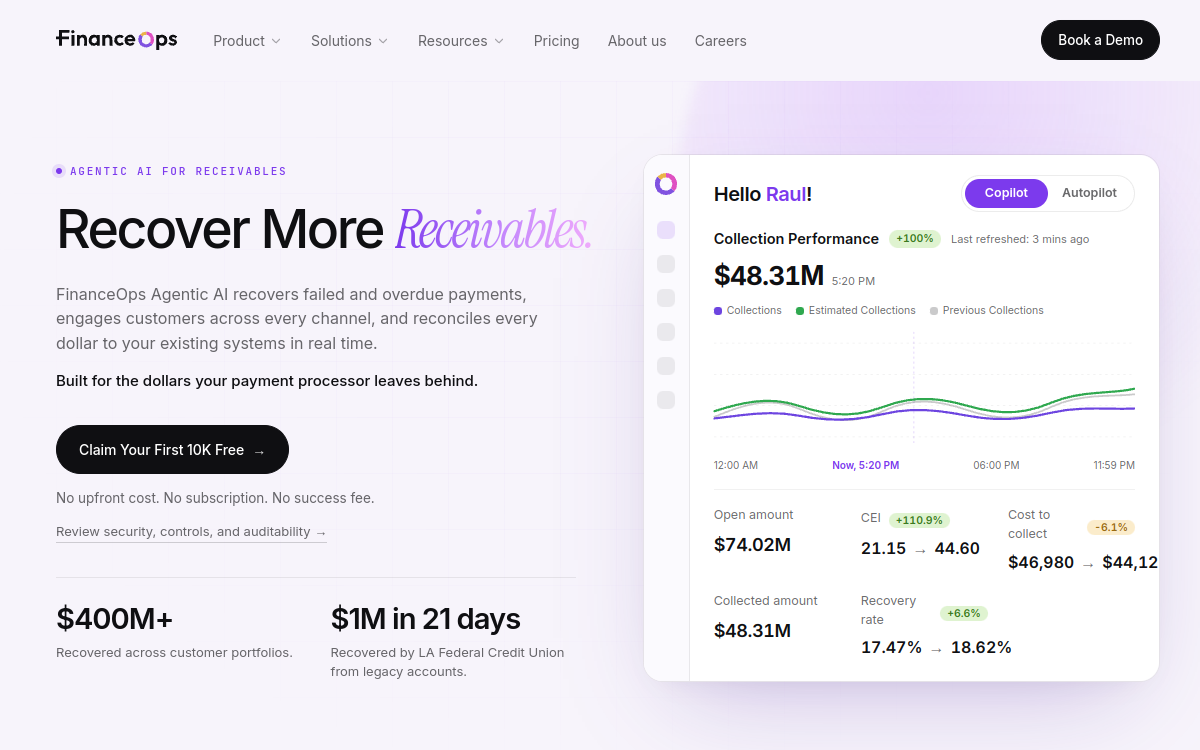Switch dashboard to Autopilot mode

point(1089,193)
